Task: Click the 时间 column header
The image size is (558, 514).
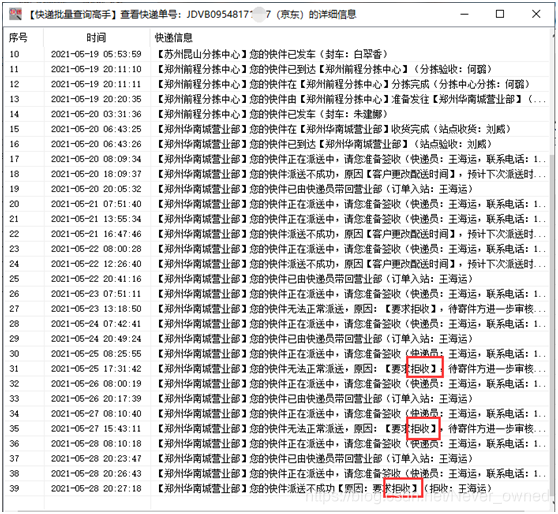Action: pos(96,38)
